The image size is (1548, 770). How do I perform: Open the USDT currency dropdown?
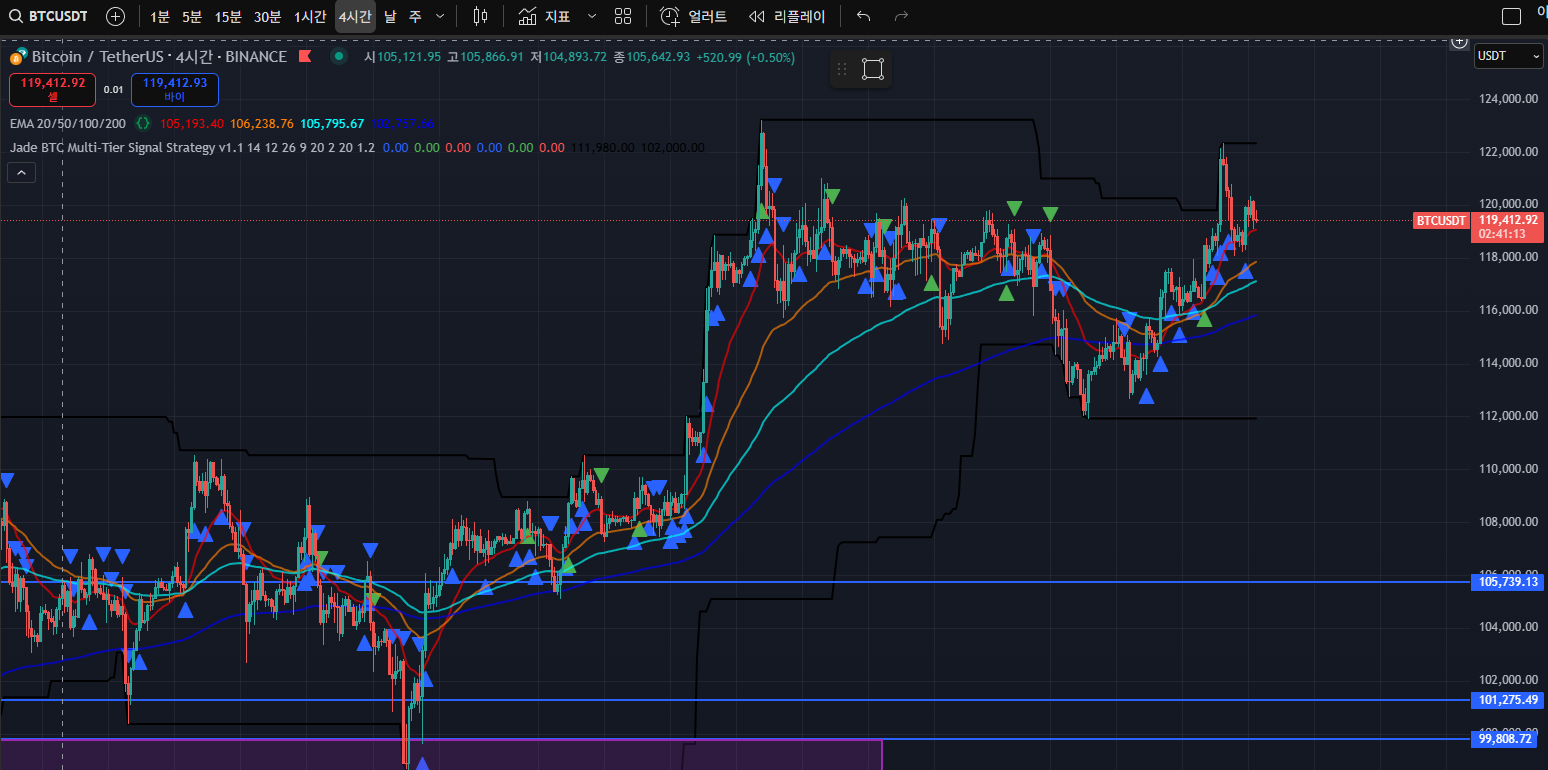click(x=1508, y=57)
